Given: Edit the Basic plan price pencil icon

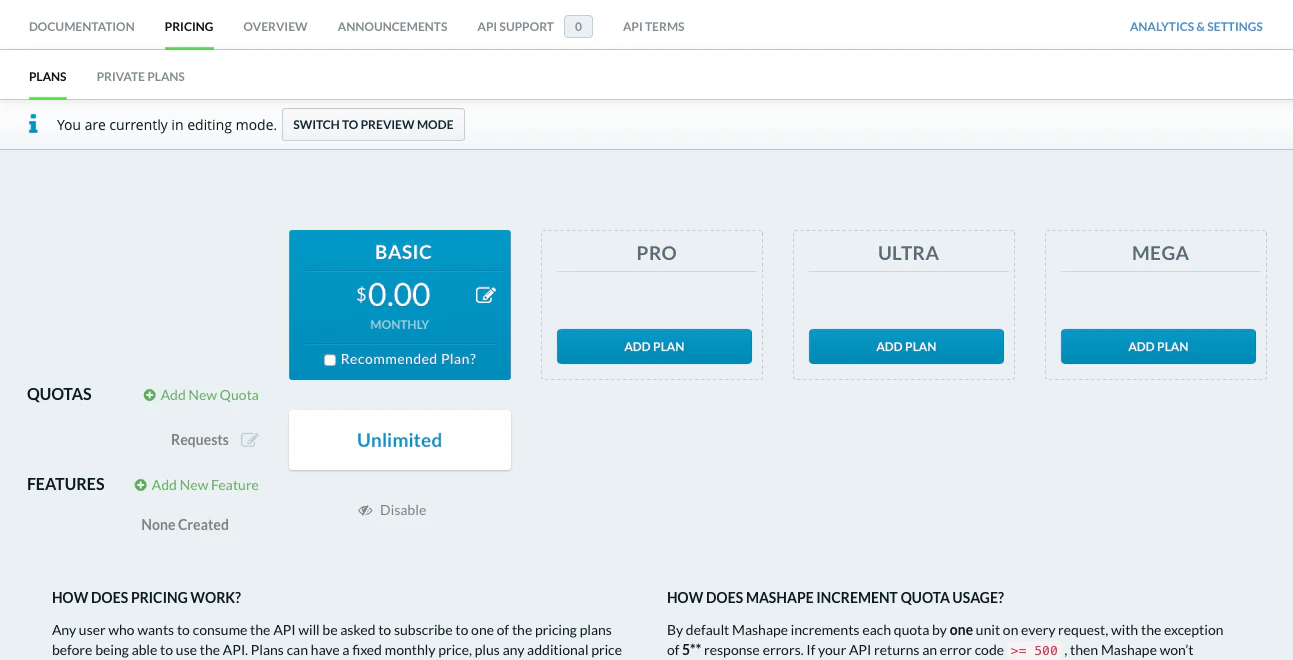Looking at the screenshot, I should tap(485, 295).
